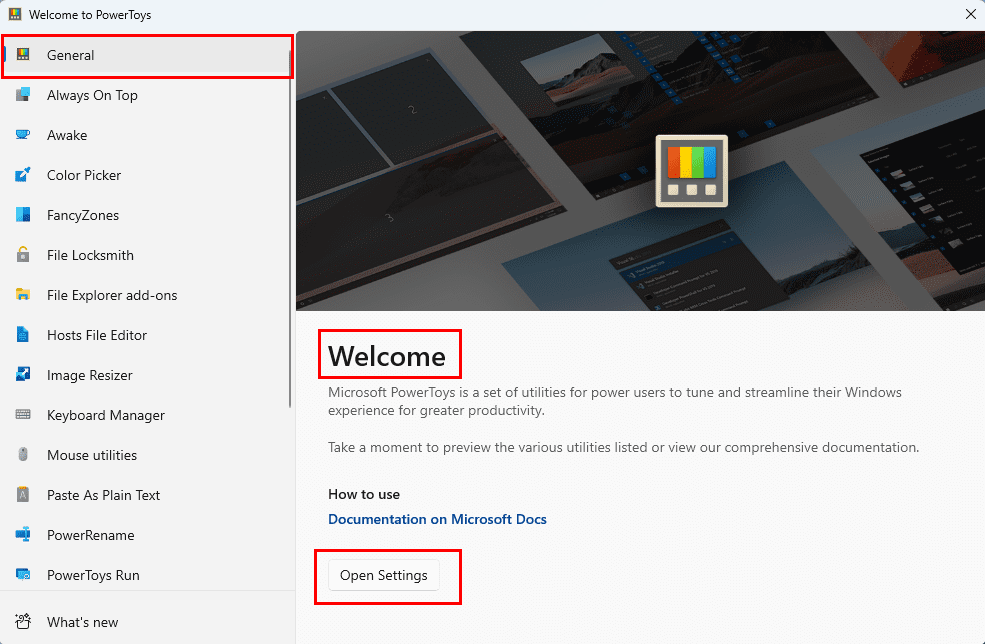This screenshot has height=644, width=985.
Task: Click the Mouse utilities mouse icon
Action: click(23, 454)
